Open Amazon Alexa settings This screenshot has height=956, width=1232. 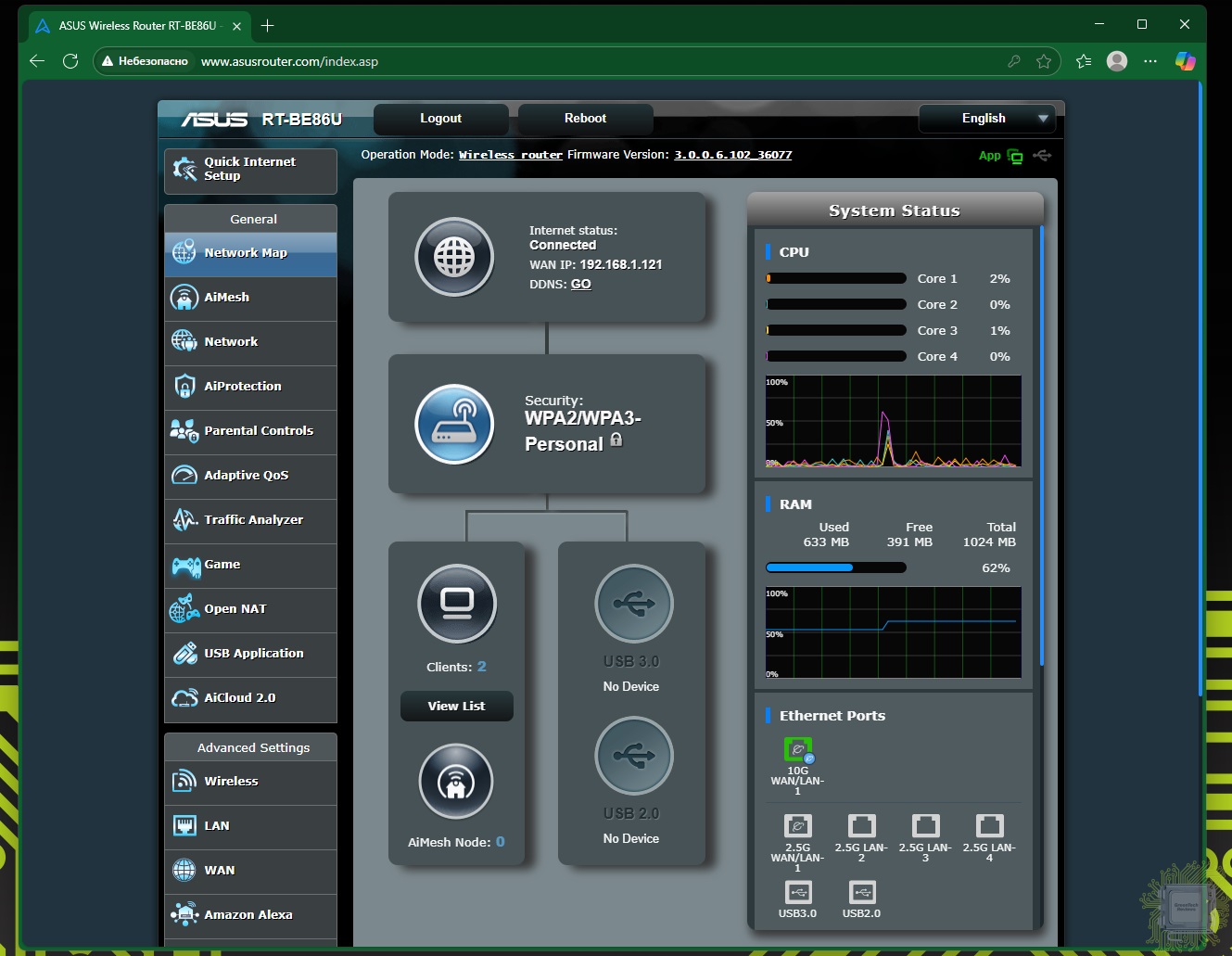250,915
